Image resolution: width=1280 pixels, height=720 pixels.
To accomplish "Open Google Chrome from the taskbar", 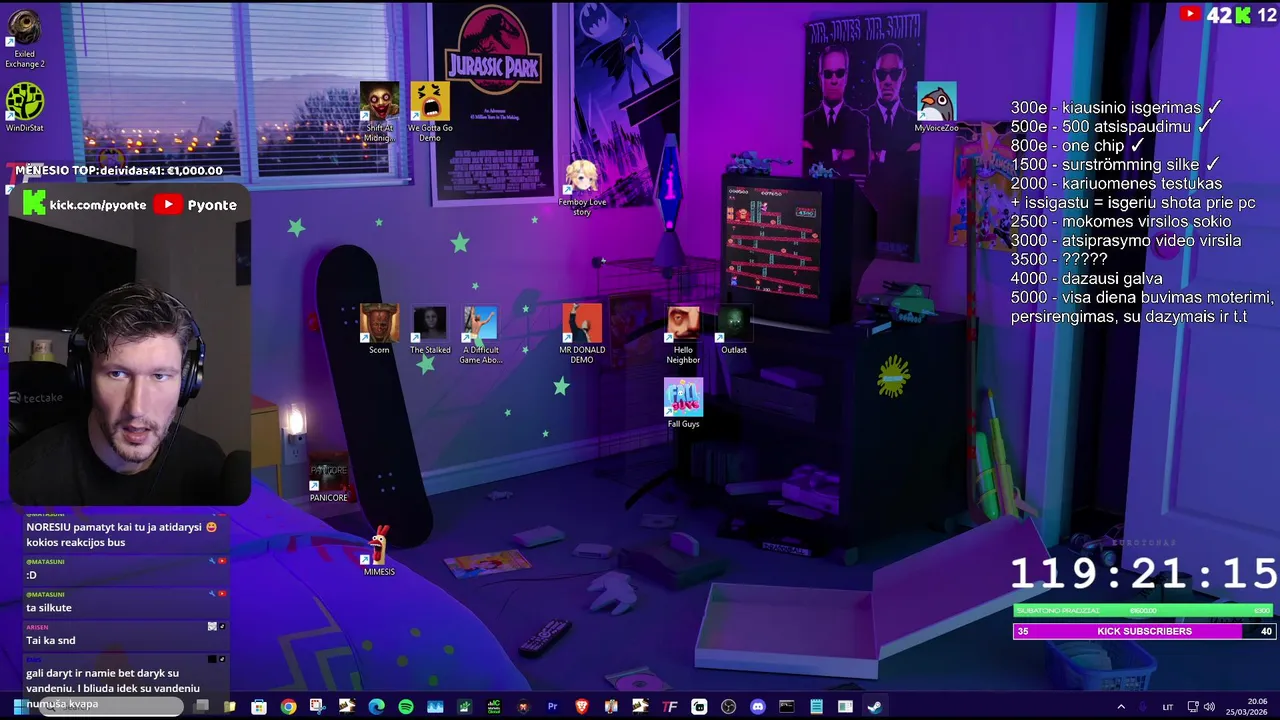I will (288, 707).
